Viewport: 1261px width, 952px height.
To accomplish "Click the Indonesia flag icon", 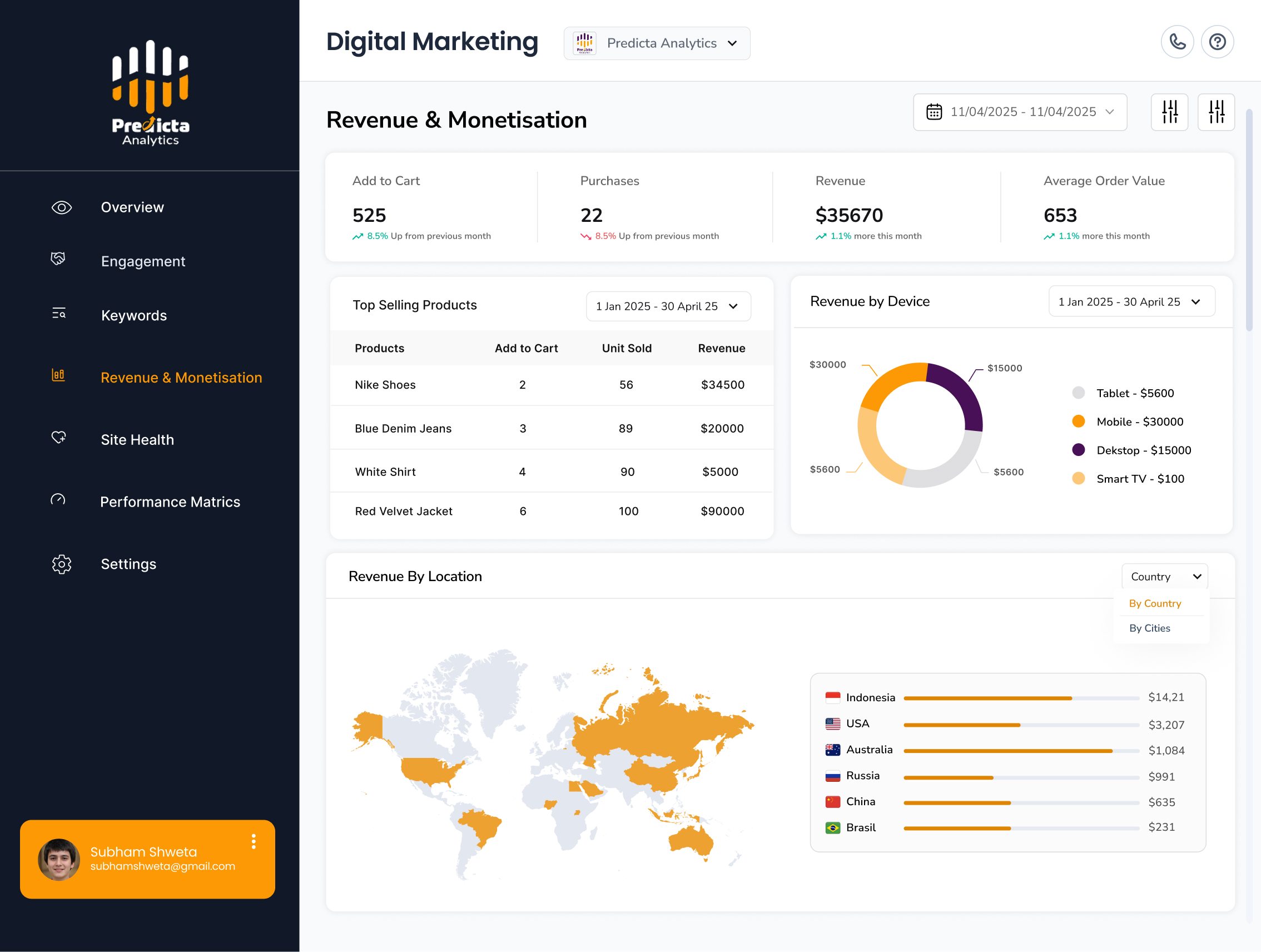I will click(833, 698).
